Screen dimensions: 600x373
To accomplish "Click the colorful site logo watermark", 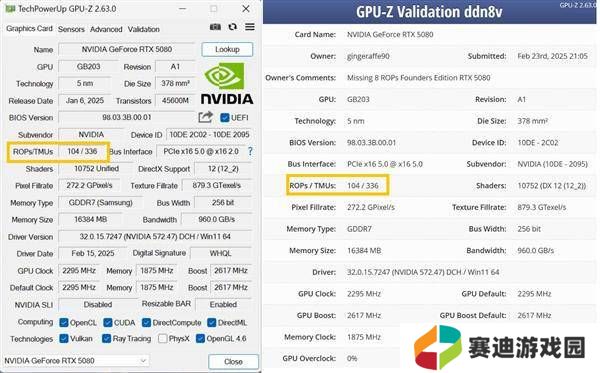I will [x=437, y=347].
